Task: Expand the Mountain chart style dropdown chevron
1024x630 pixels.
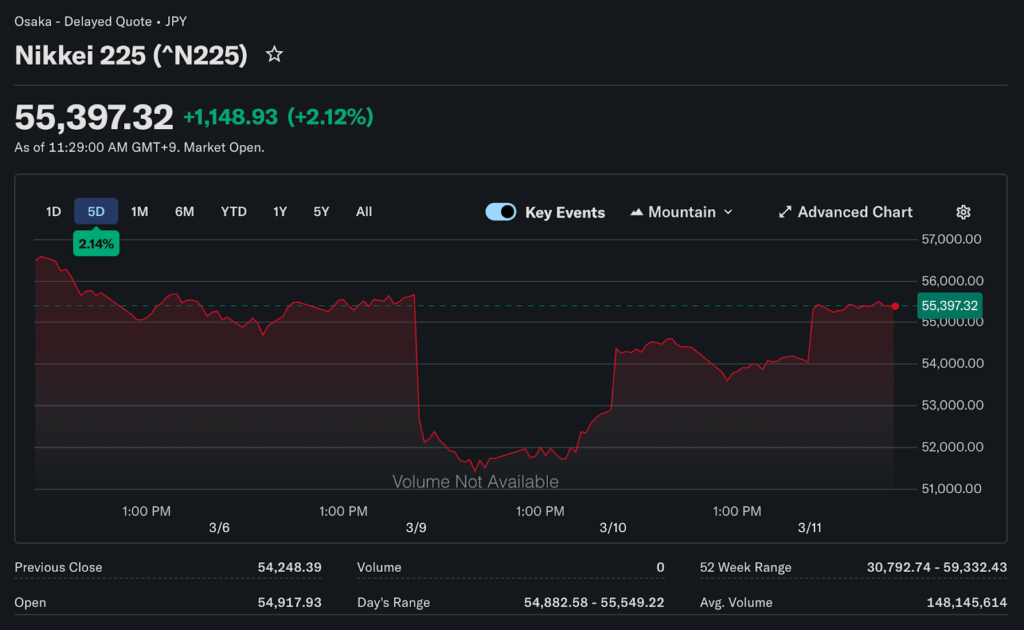Action: [x=728, y=212]
